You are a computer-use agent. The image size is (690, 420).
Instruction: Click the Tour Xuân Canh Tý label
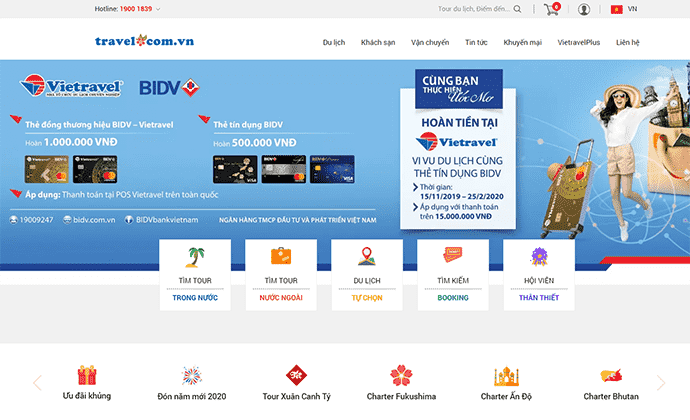coord(296,396)
